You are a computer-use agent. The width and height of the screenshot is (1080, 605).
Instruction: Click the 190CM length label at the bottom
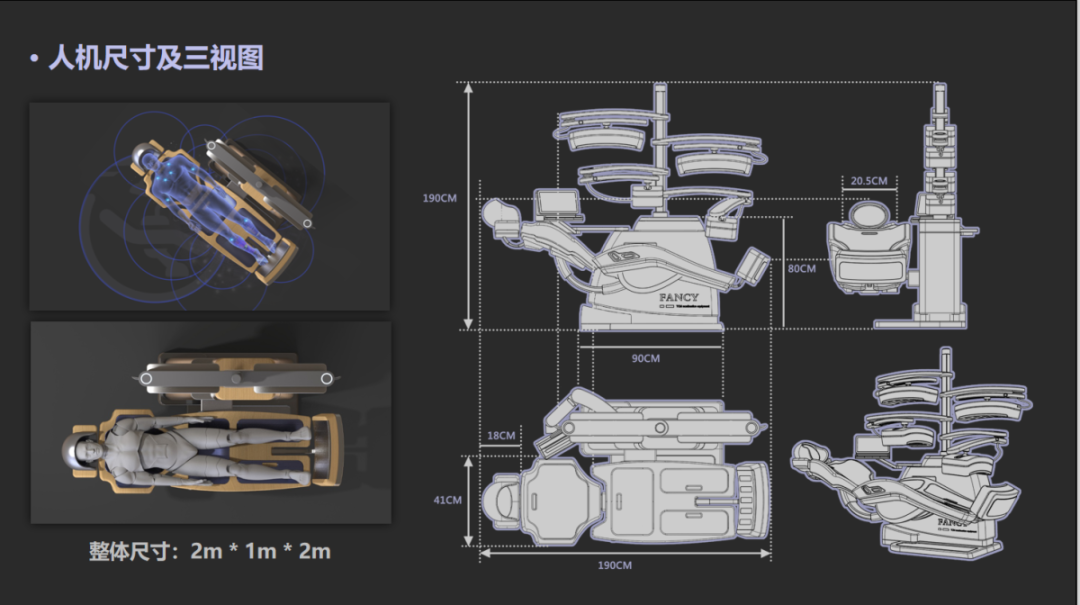point(615,566)
